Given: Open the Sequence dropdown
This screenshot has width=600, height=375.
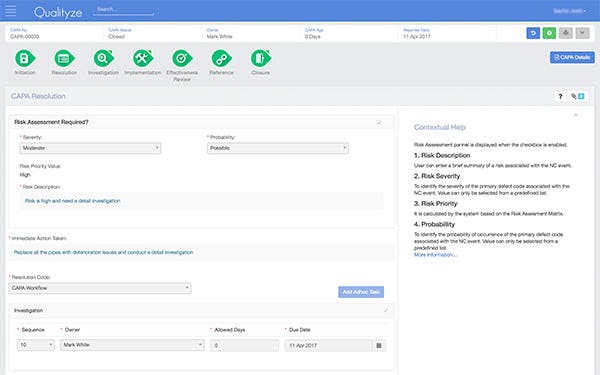Looking at the screenshot, I should (x=36, y=345).
